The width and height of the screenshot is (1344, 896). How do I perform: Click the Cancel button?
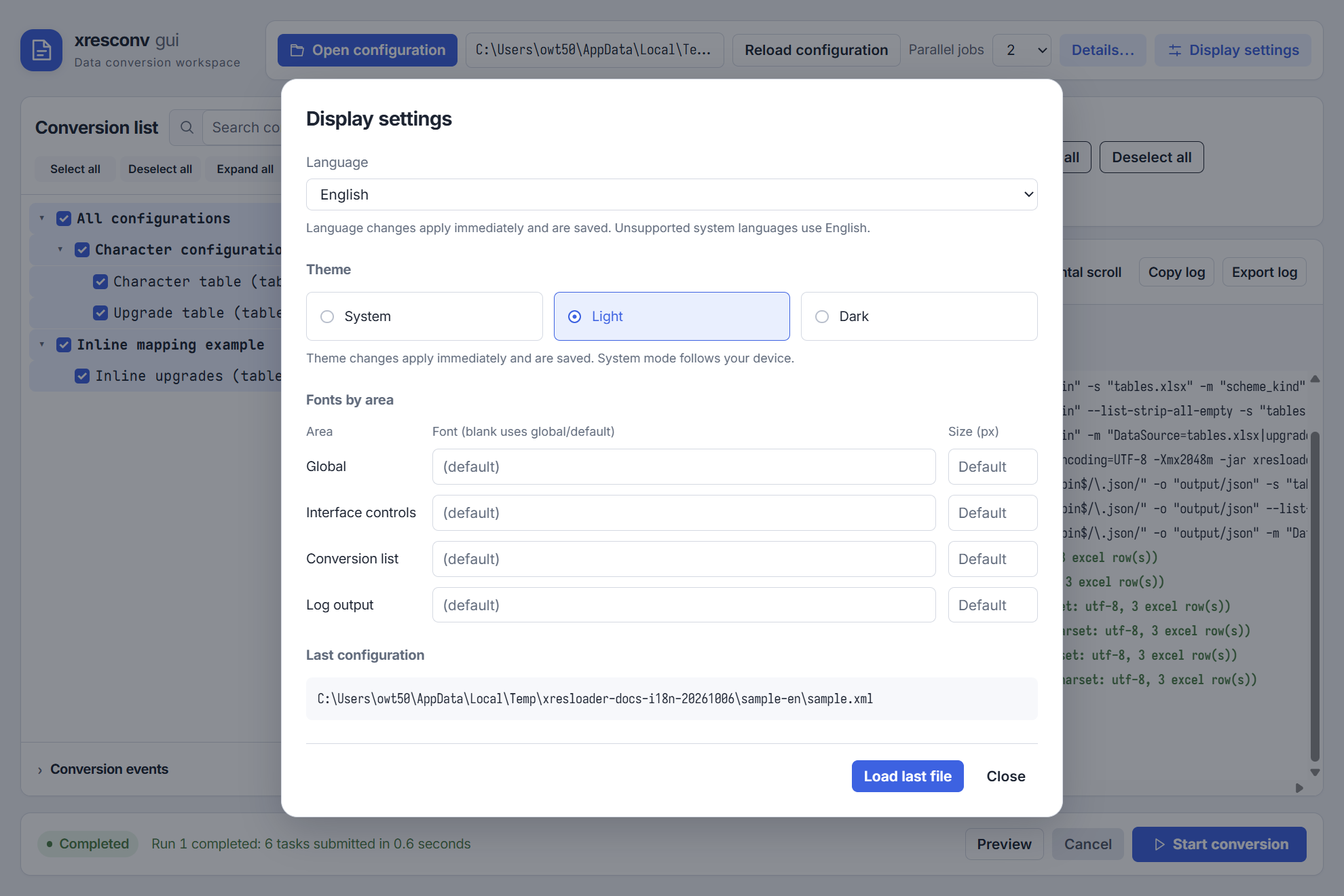(1087, 844)
